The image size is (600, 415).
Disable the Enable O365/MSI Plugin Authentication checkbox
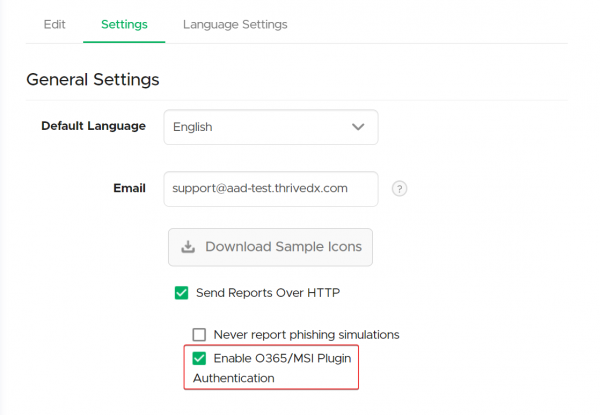tap(199, 358)
